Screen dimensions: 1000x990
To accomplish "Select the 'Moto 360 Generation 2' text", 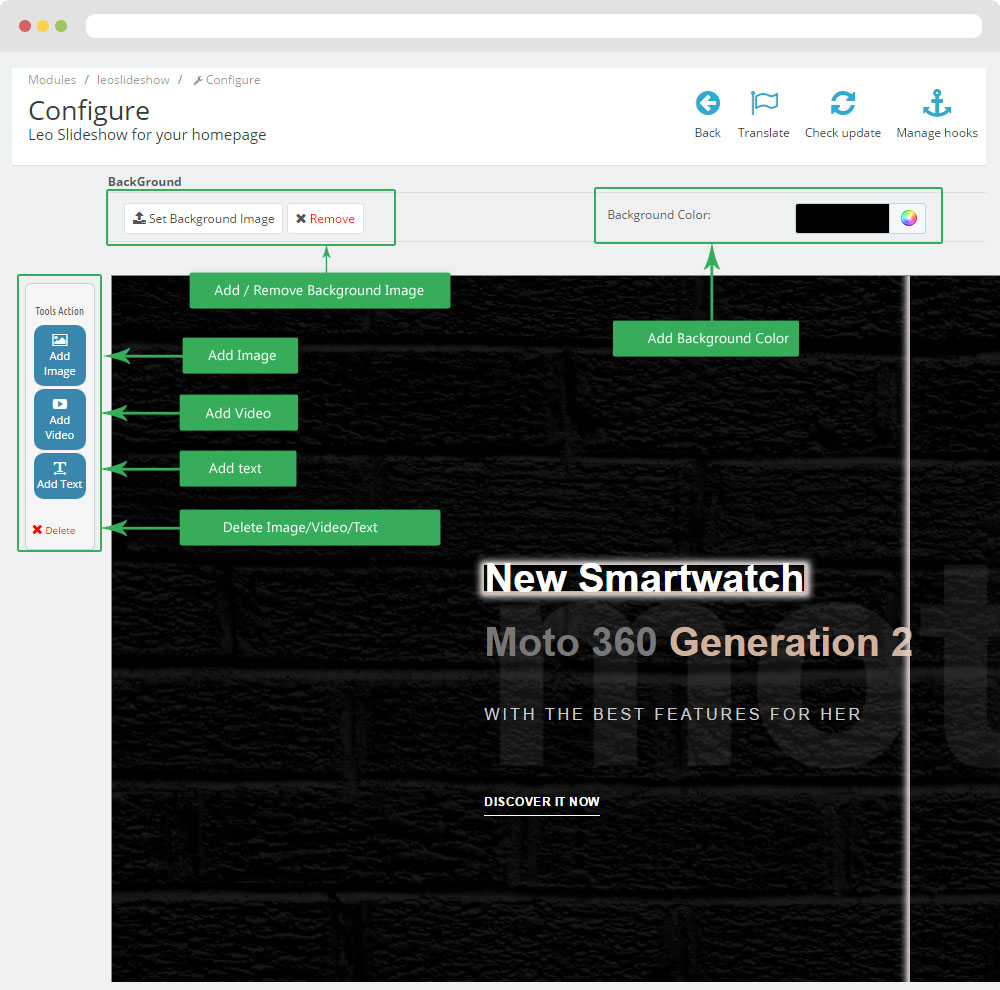I will click(698, 641).
